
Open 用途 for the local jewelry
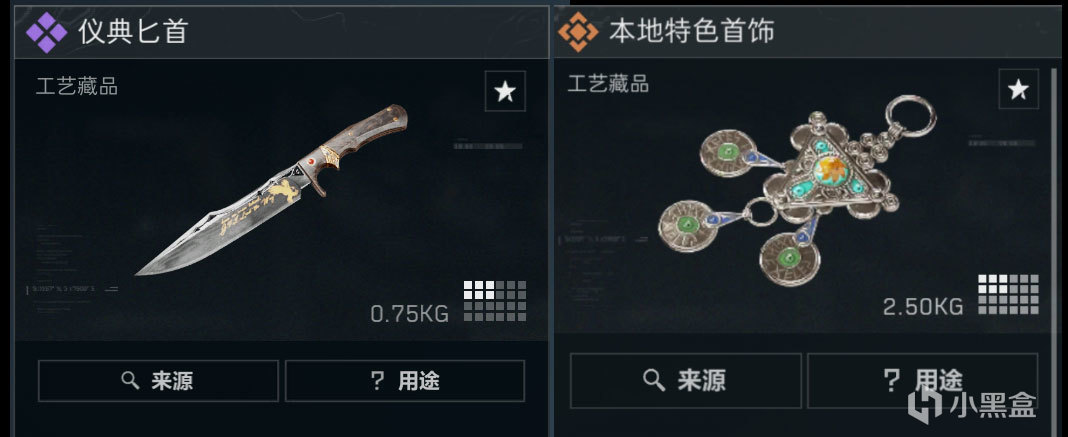[922, 381]
